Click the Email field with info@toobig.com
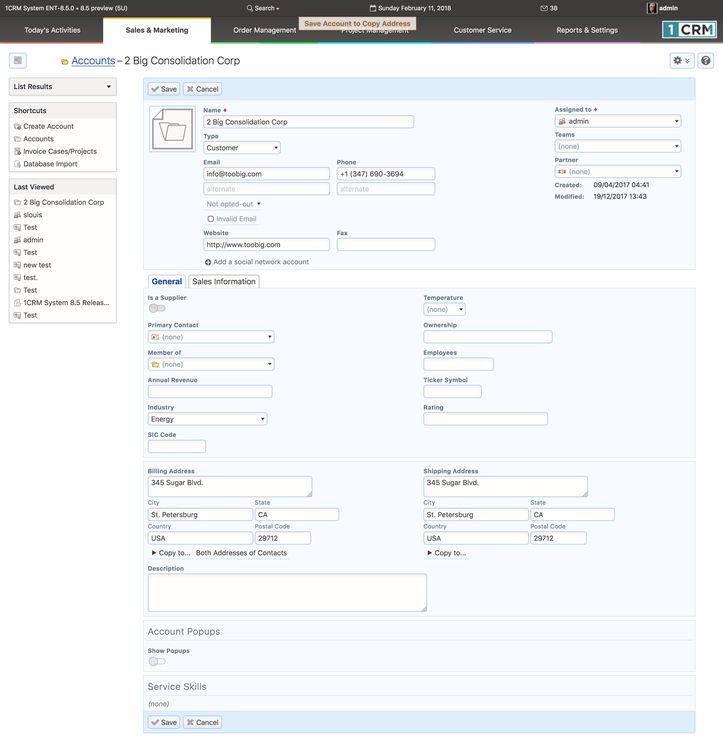 click(x=266, y=174)
